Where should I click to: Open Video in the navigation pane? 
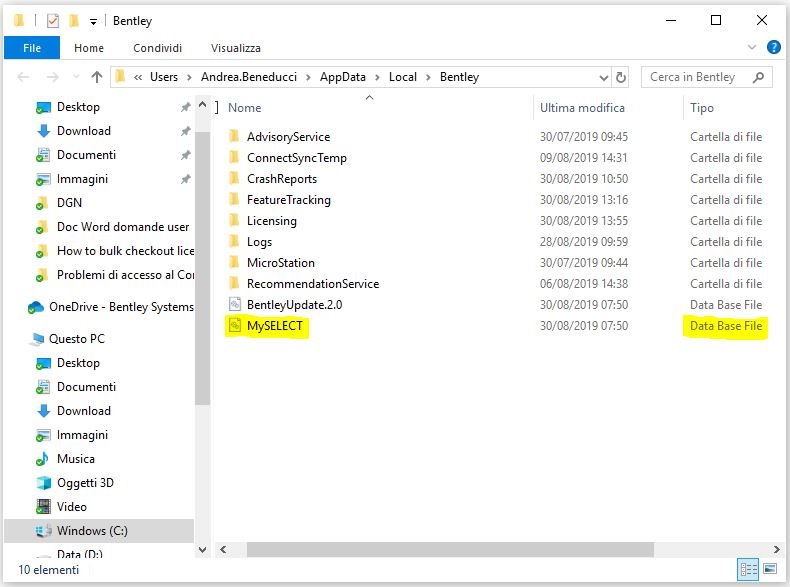click(x=72, y=507)
